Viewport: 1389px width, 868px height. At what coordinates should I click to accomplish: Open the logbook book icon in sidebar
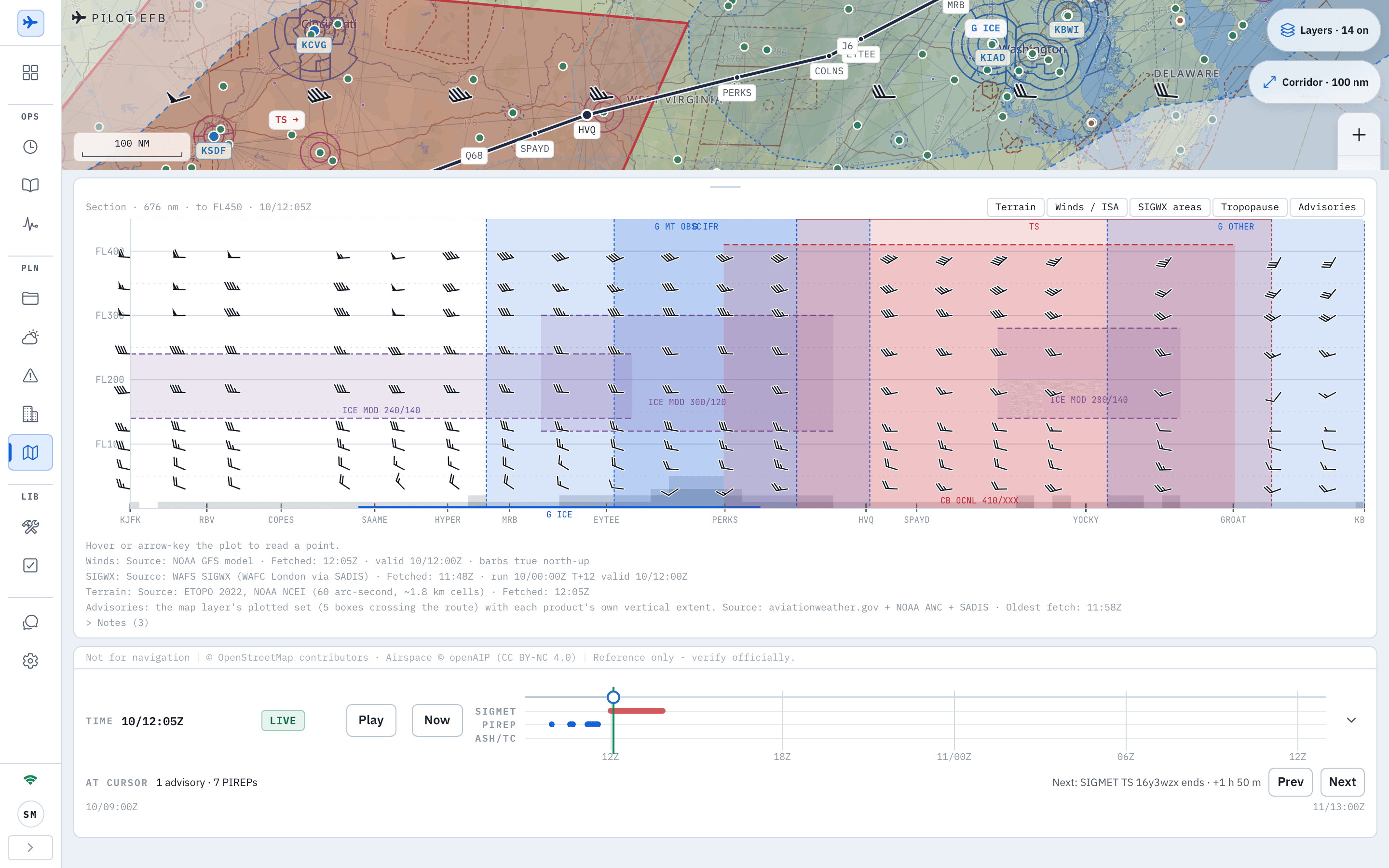click(30, 186)
